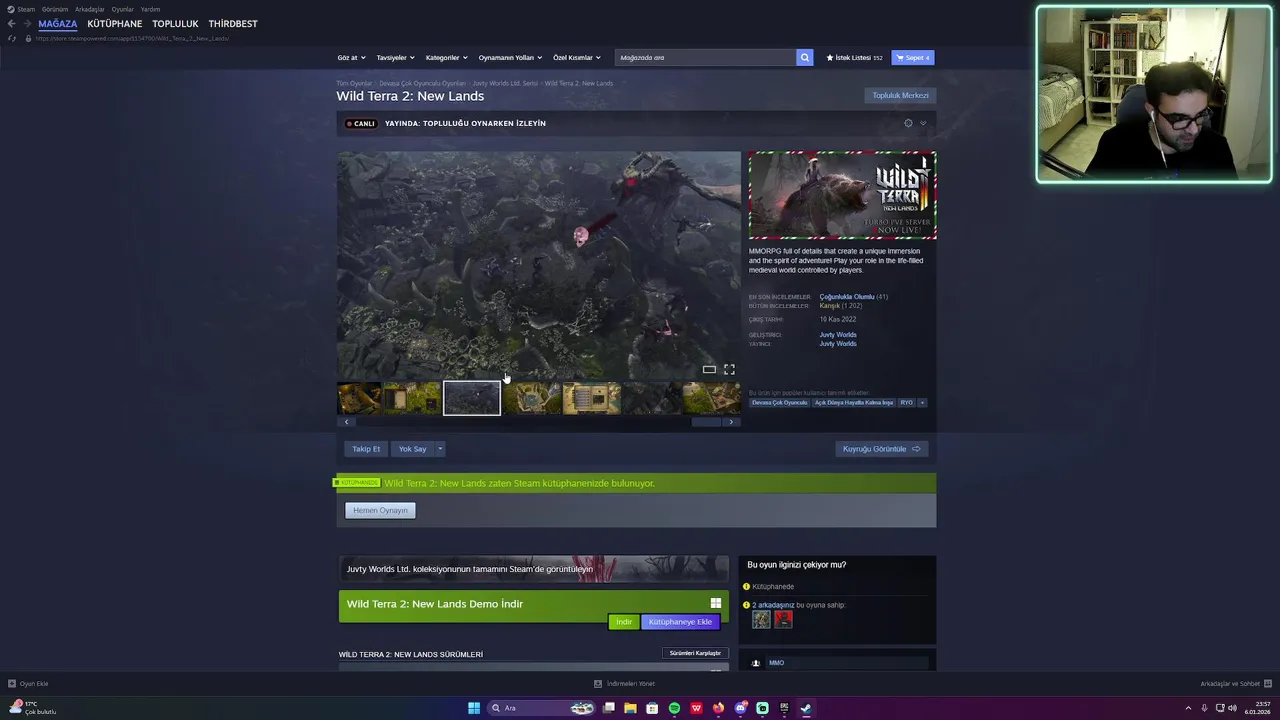Image resolution: width=1280 pixels, height=720 pixels.
Task: Click the forward navigation arrow
Action: (27, 24)
